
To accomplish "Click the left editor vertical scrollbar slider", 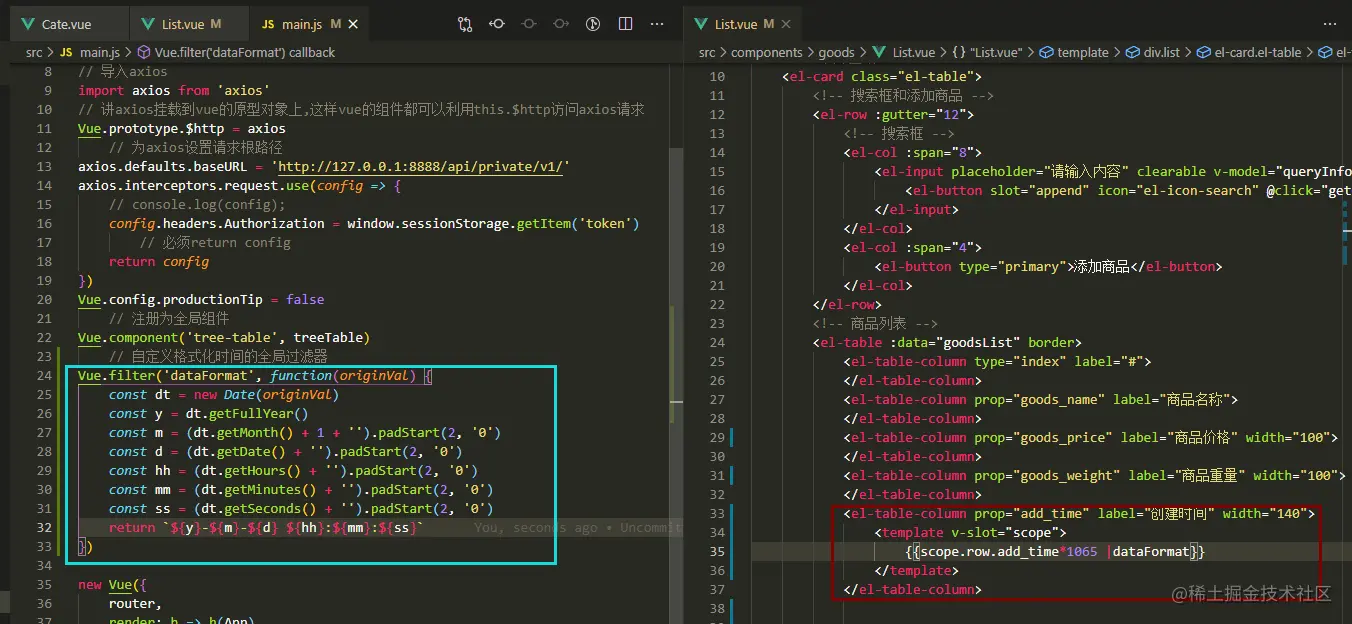I will (x=676, y=250).
